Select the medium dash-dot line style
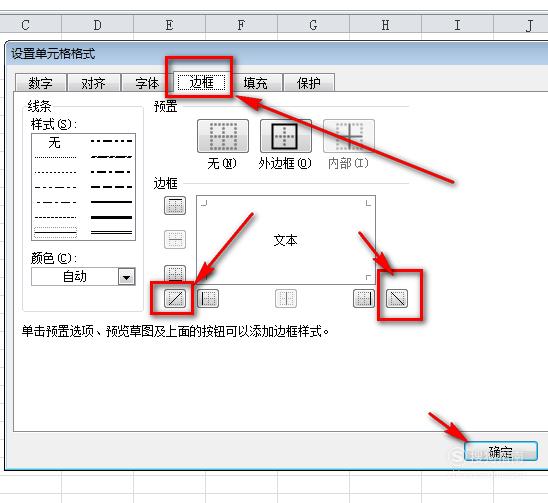 (111, 172)
